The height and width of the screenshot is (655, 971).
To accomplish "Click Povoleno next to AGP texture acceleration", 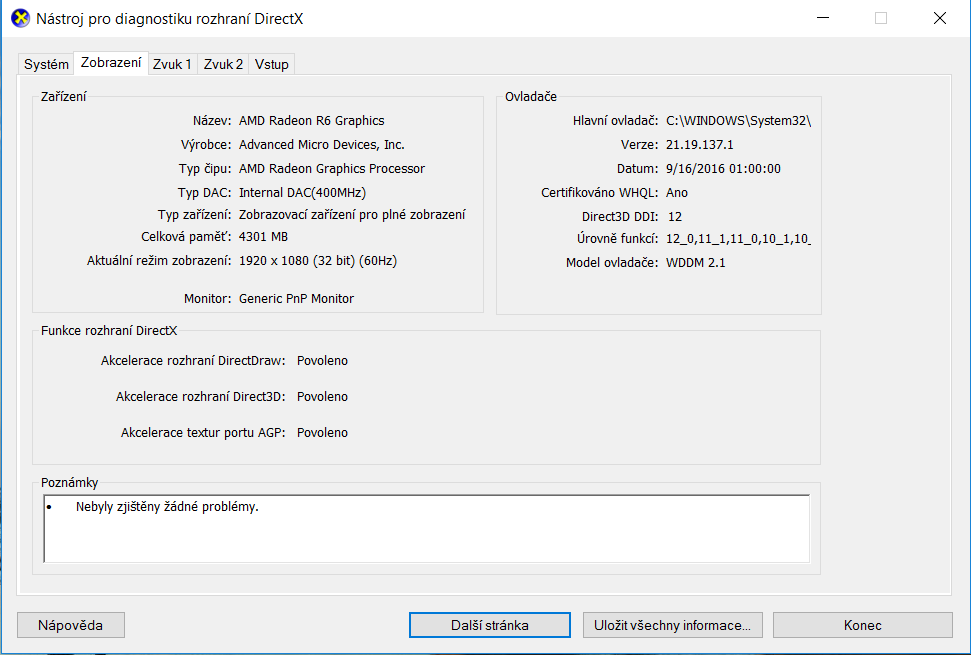I will [x=322, y=433].
